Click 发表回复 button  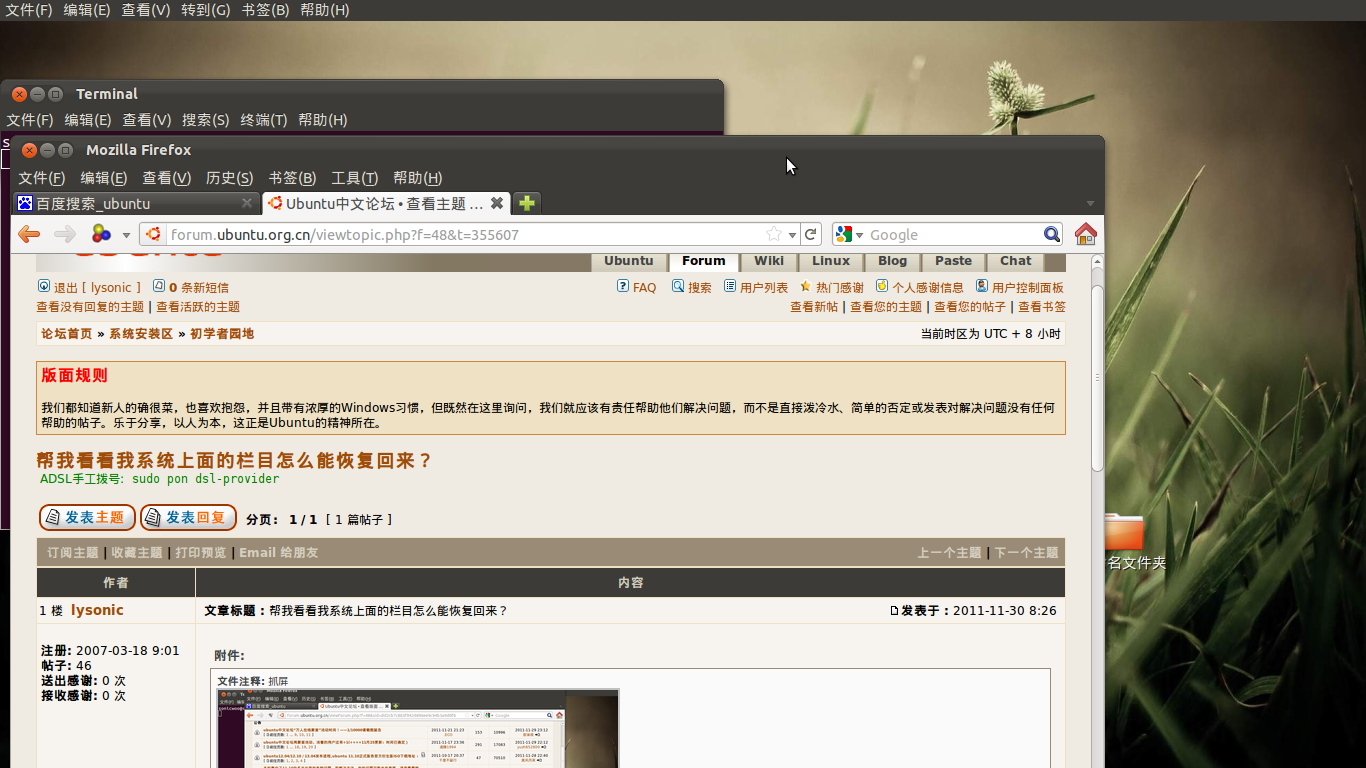[188, 517]
